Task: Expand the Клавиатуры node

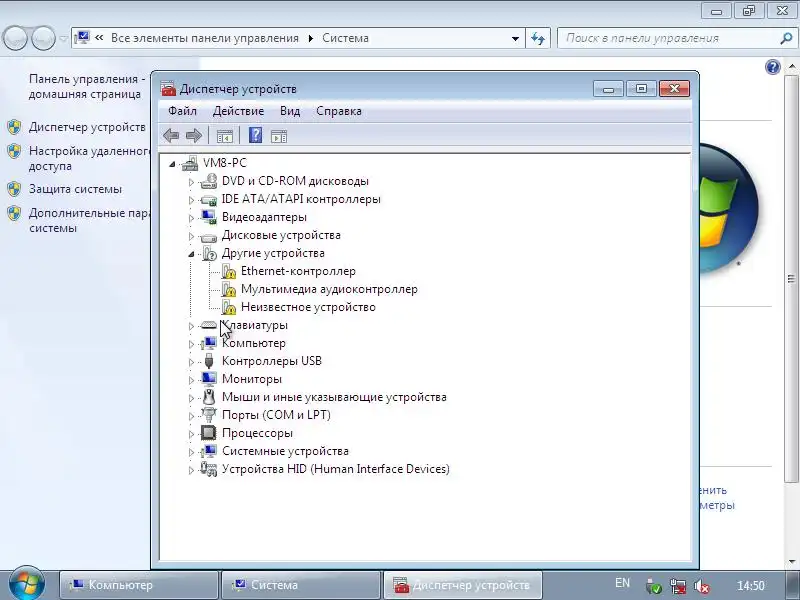Action: (191, 326)
